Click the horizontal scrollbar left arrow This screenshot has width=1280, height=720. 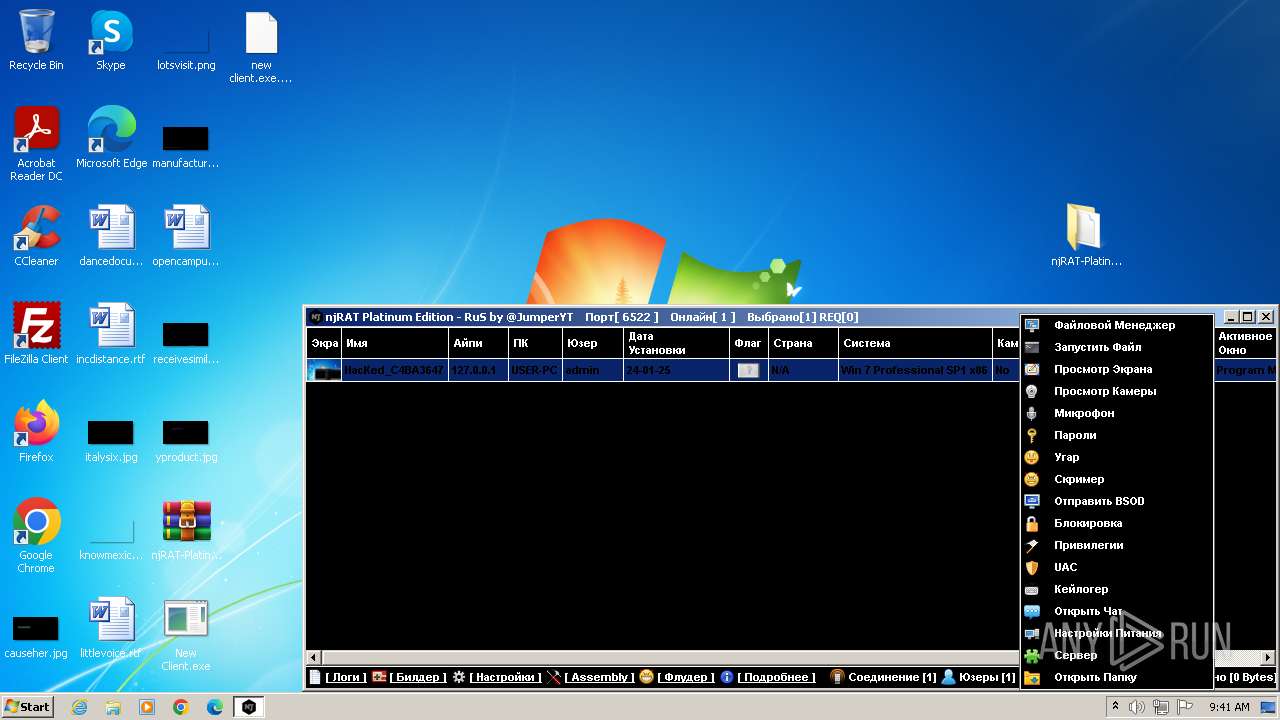point(314,657)
